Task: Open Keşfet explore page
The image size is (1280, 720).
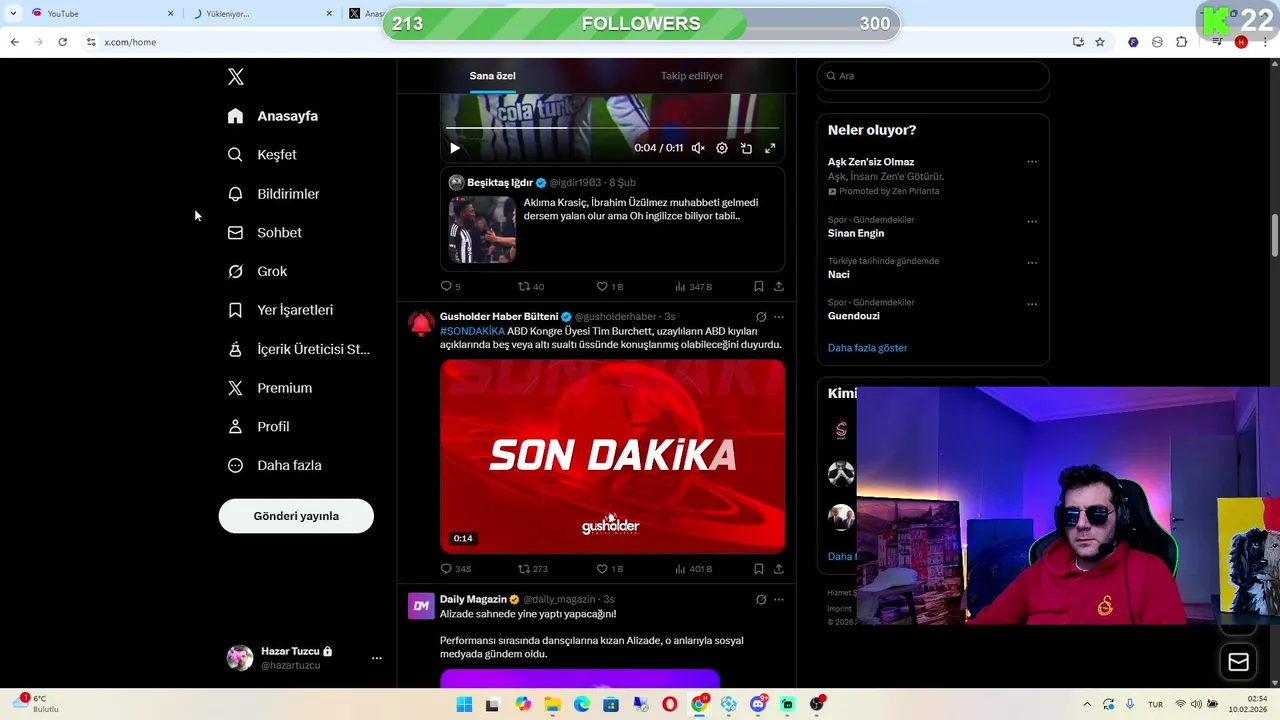Action: point(263,155)
